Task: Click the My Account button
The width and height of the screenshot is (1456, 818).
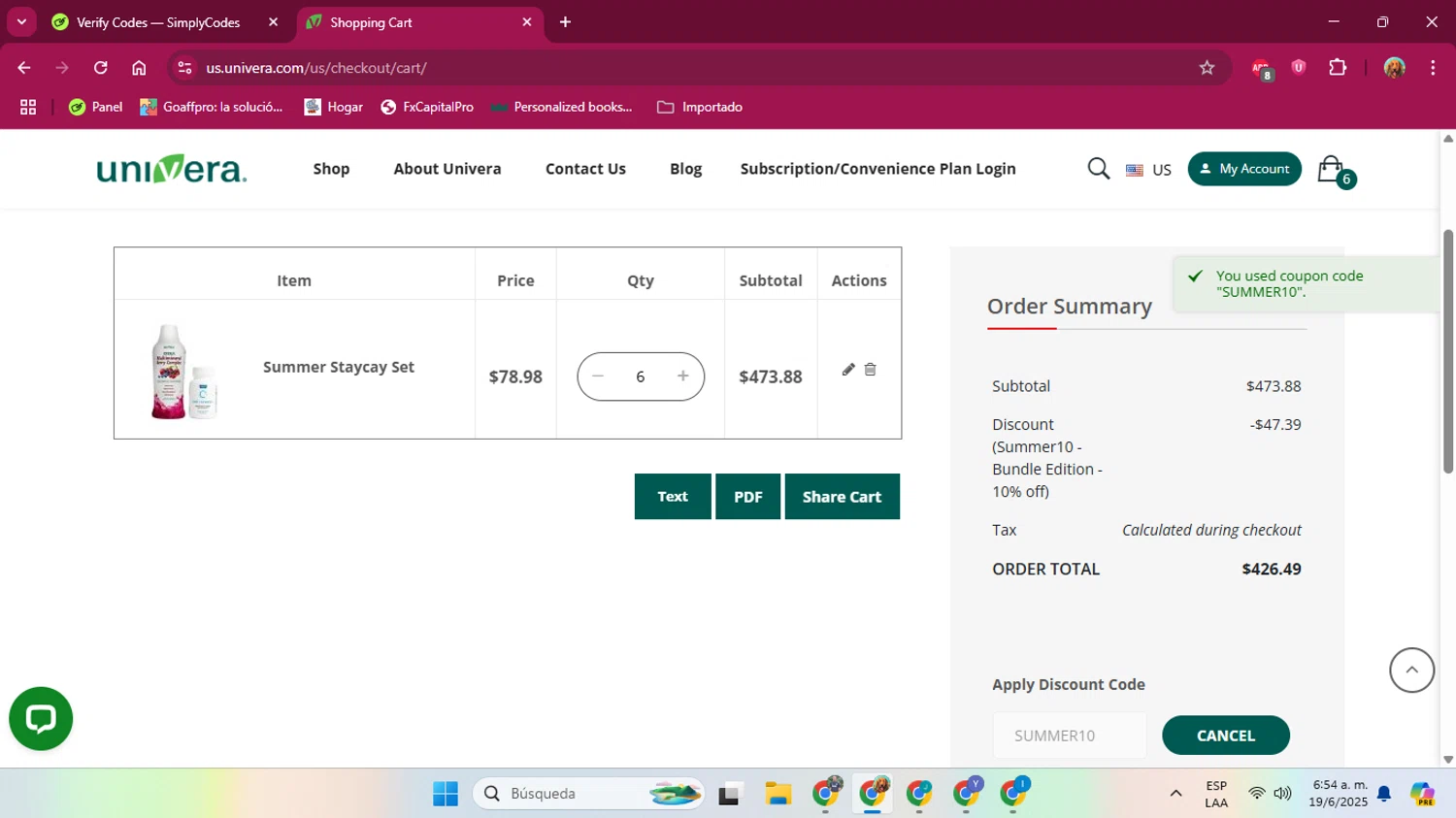Action: tap(1244, 169)
